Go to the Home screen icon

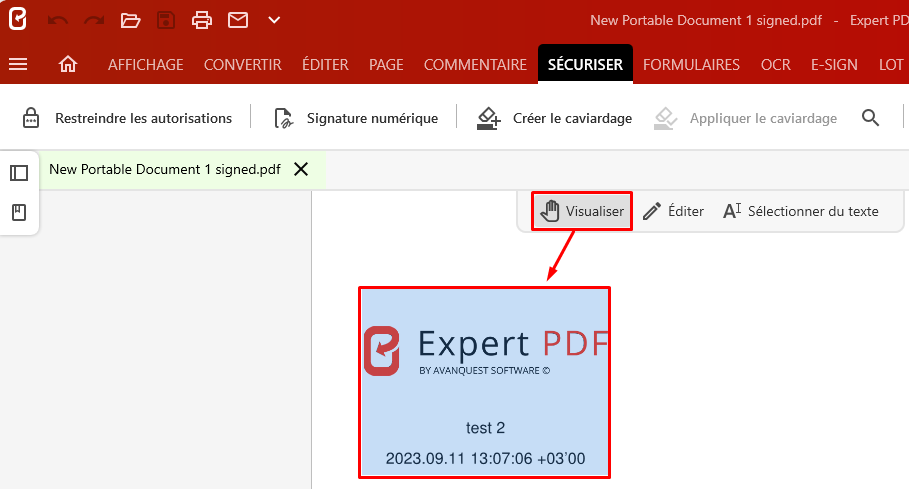pyautogui.click(x=68, y=64)
